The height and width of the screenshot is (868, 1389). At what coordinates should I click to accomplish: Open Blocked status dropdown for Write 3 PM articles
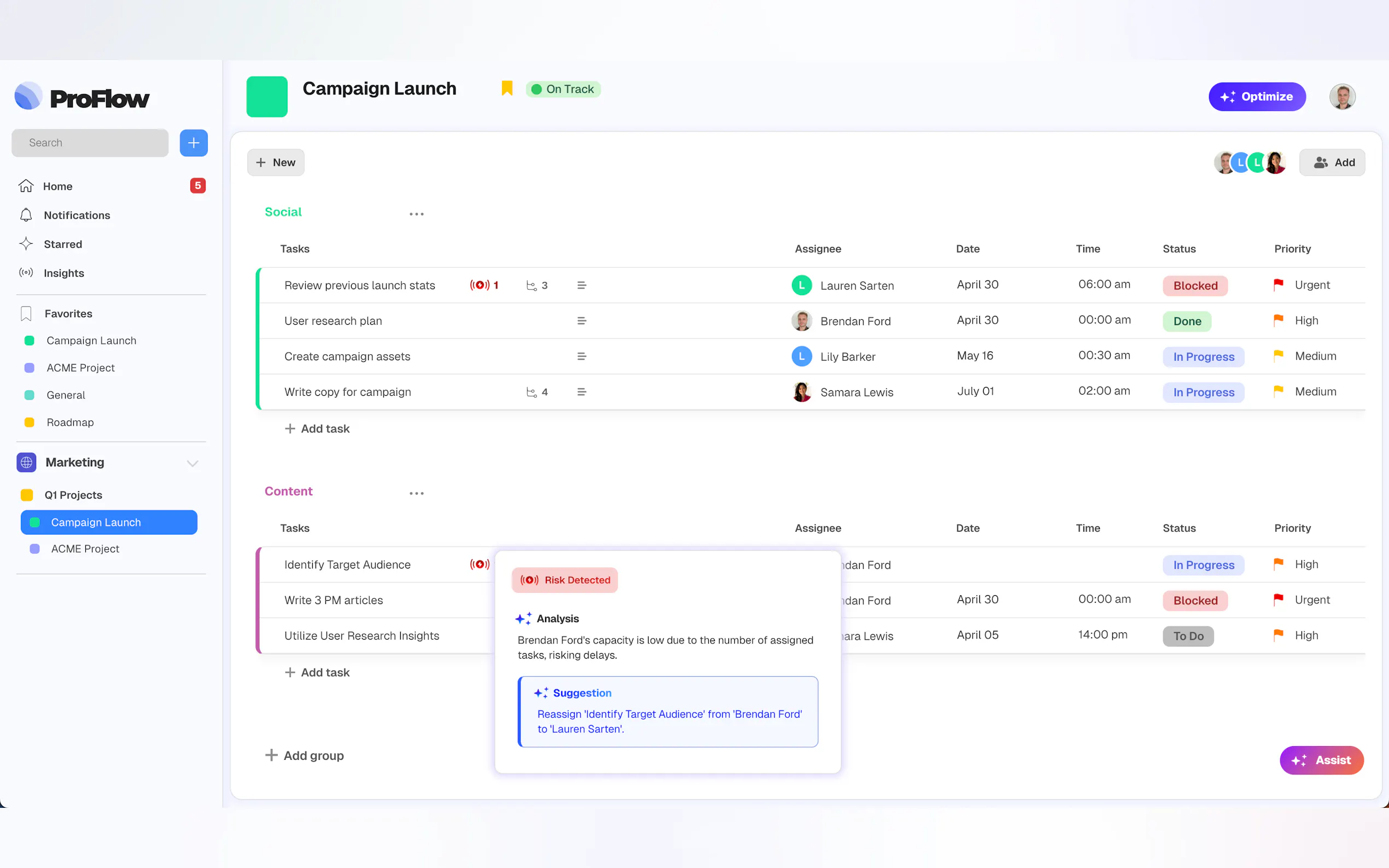(x=1195, y=601)
